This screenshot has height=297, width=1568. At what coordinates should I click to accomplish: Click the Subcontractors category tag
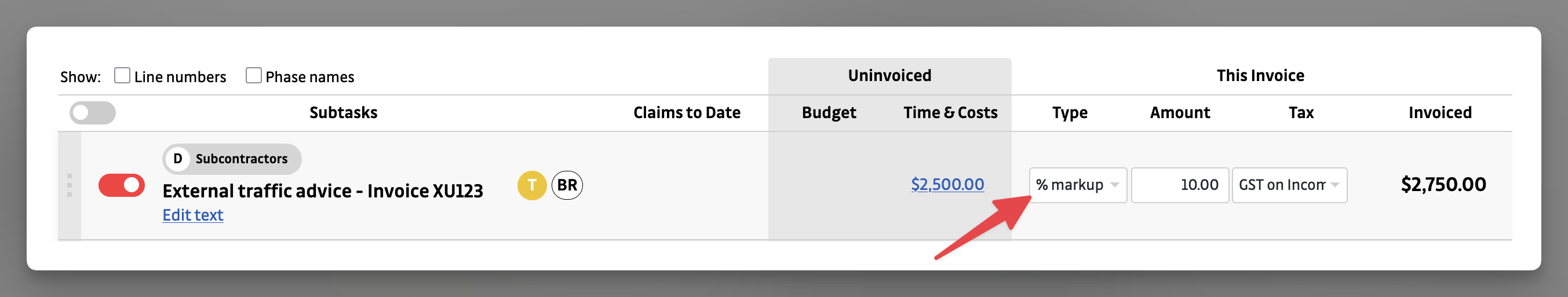tap(241, 159)
